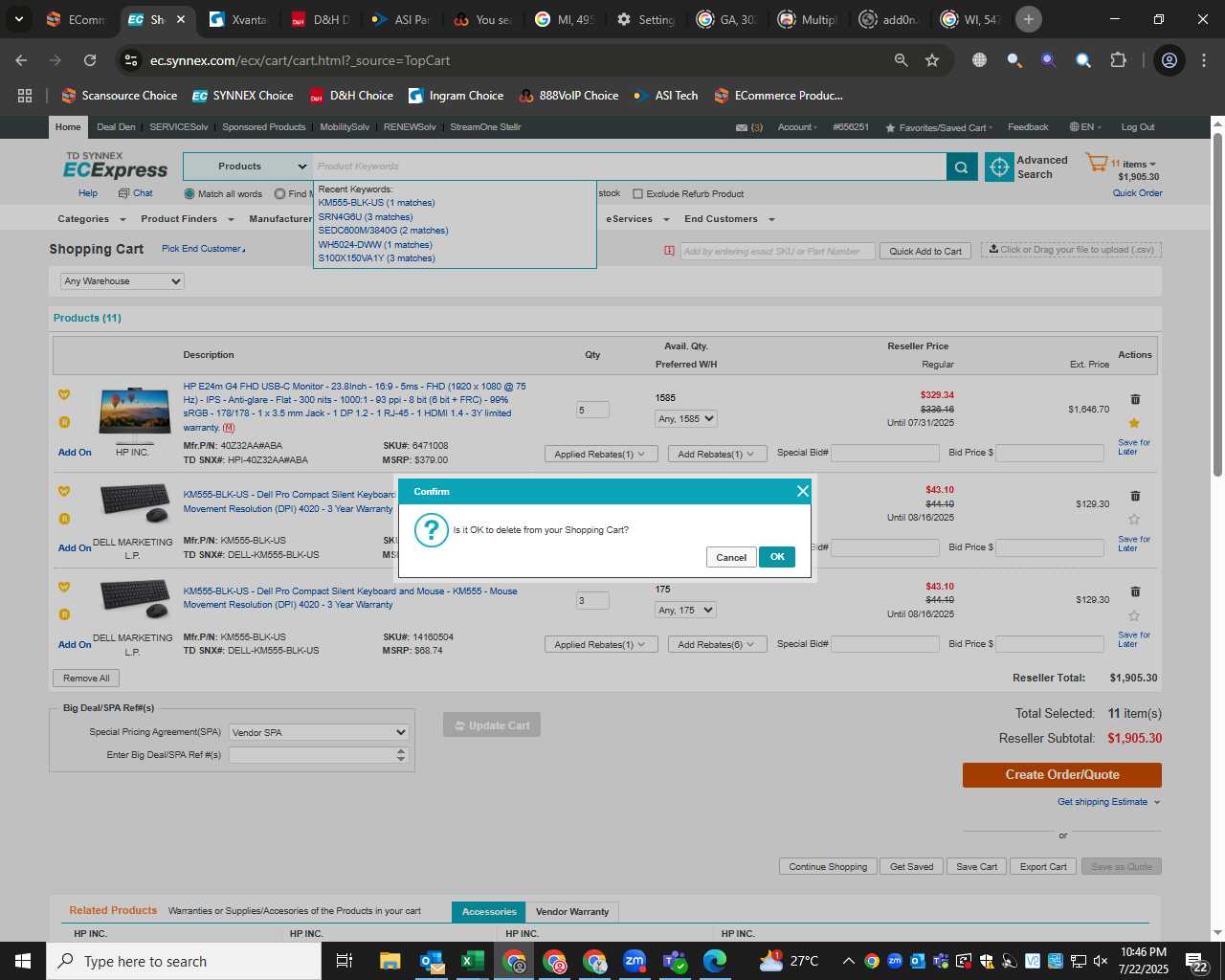Open the Products search category dropdown
This screenshot has width=1225, height=980.
(248, 167)
